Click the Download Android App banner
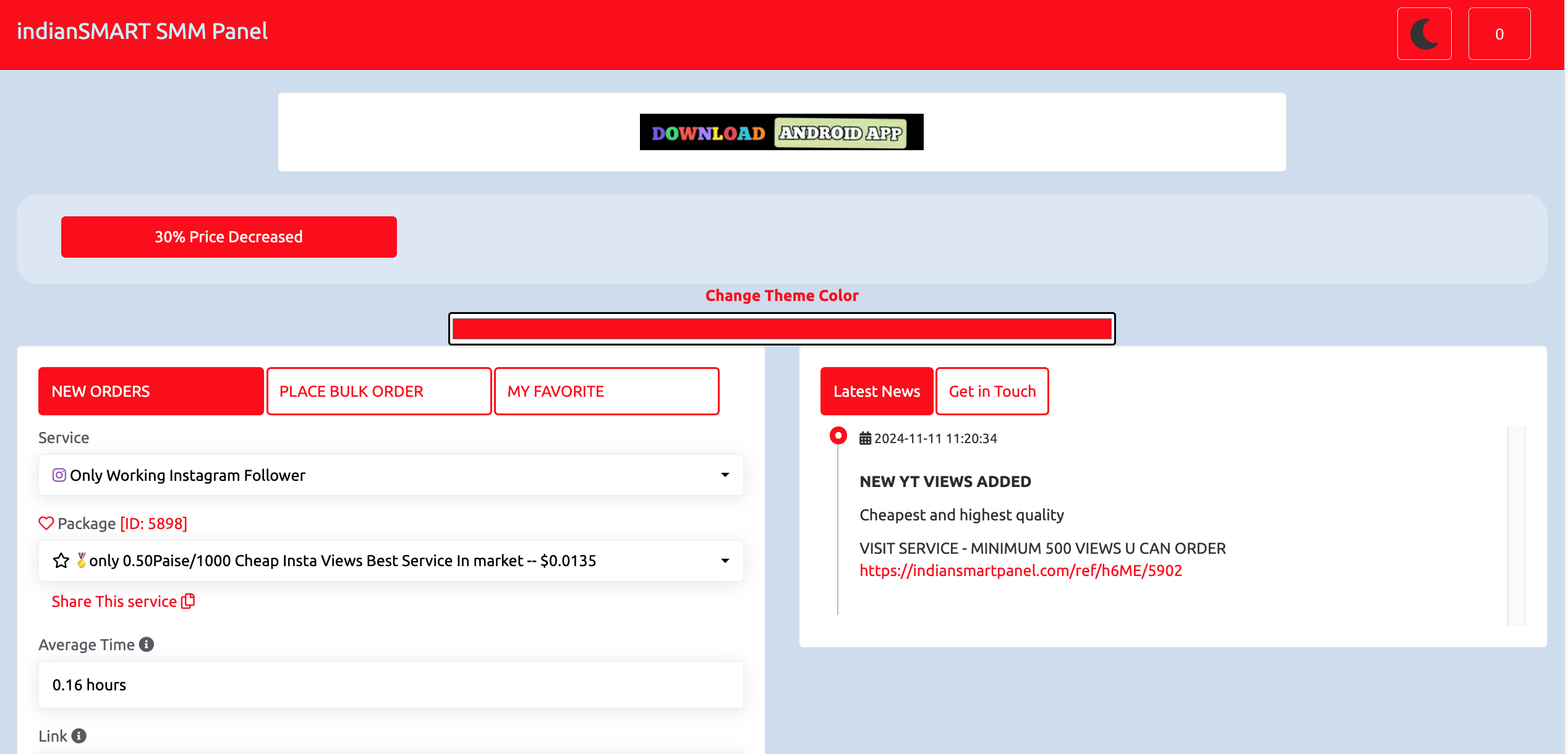Viewport: 1568px width, 754px height. [x=782, y=132]
